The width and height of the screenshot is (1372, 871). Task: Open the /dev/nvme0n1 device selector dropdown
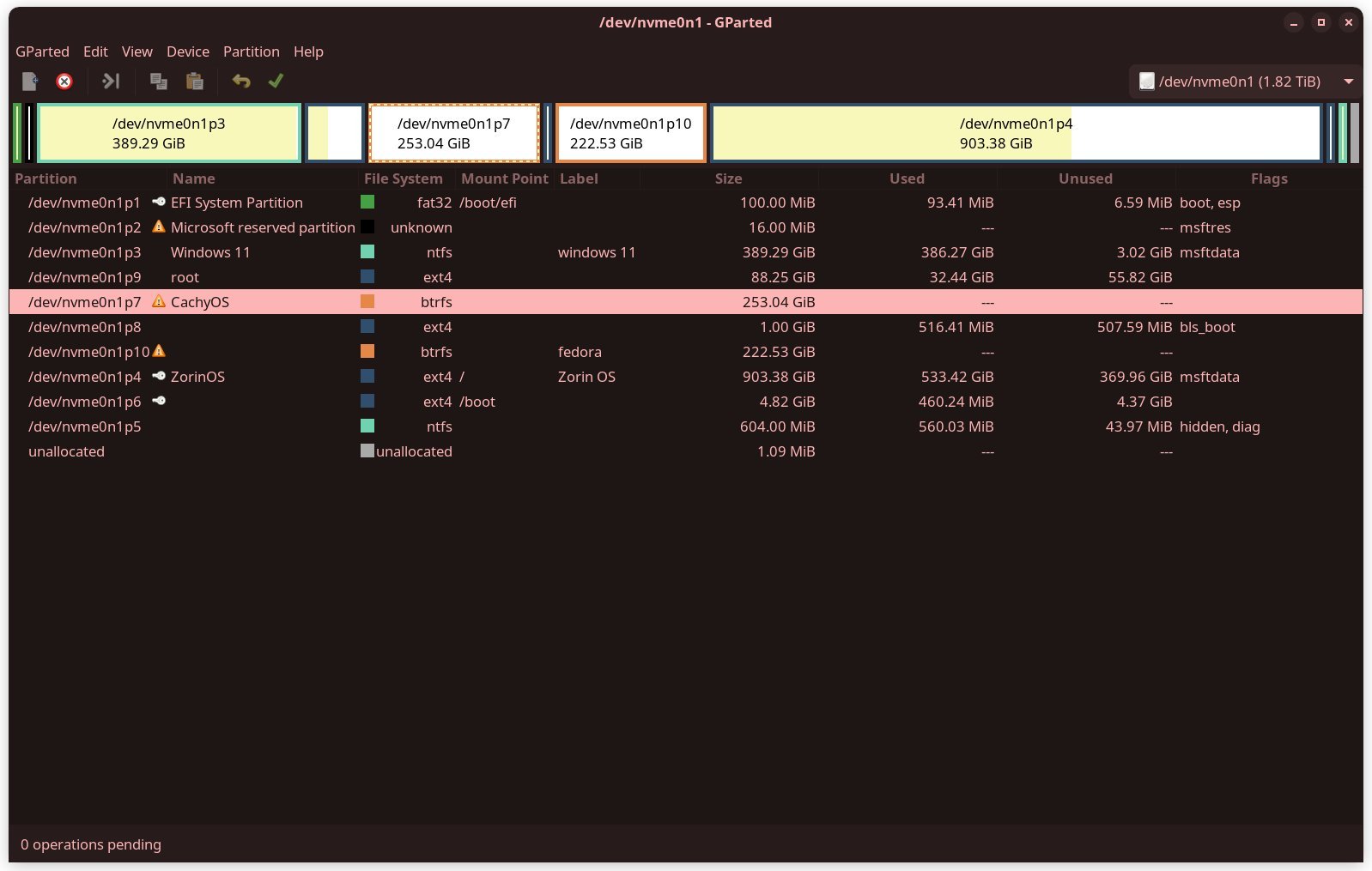click(1245, 82)
